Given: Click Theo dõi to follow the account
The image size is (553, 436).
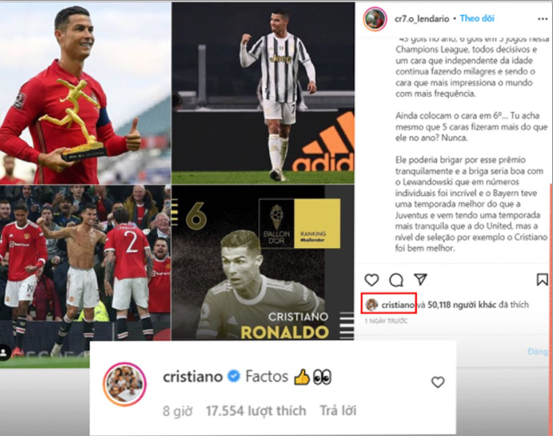Looking at the screenshot, I should 477,18.
